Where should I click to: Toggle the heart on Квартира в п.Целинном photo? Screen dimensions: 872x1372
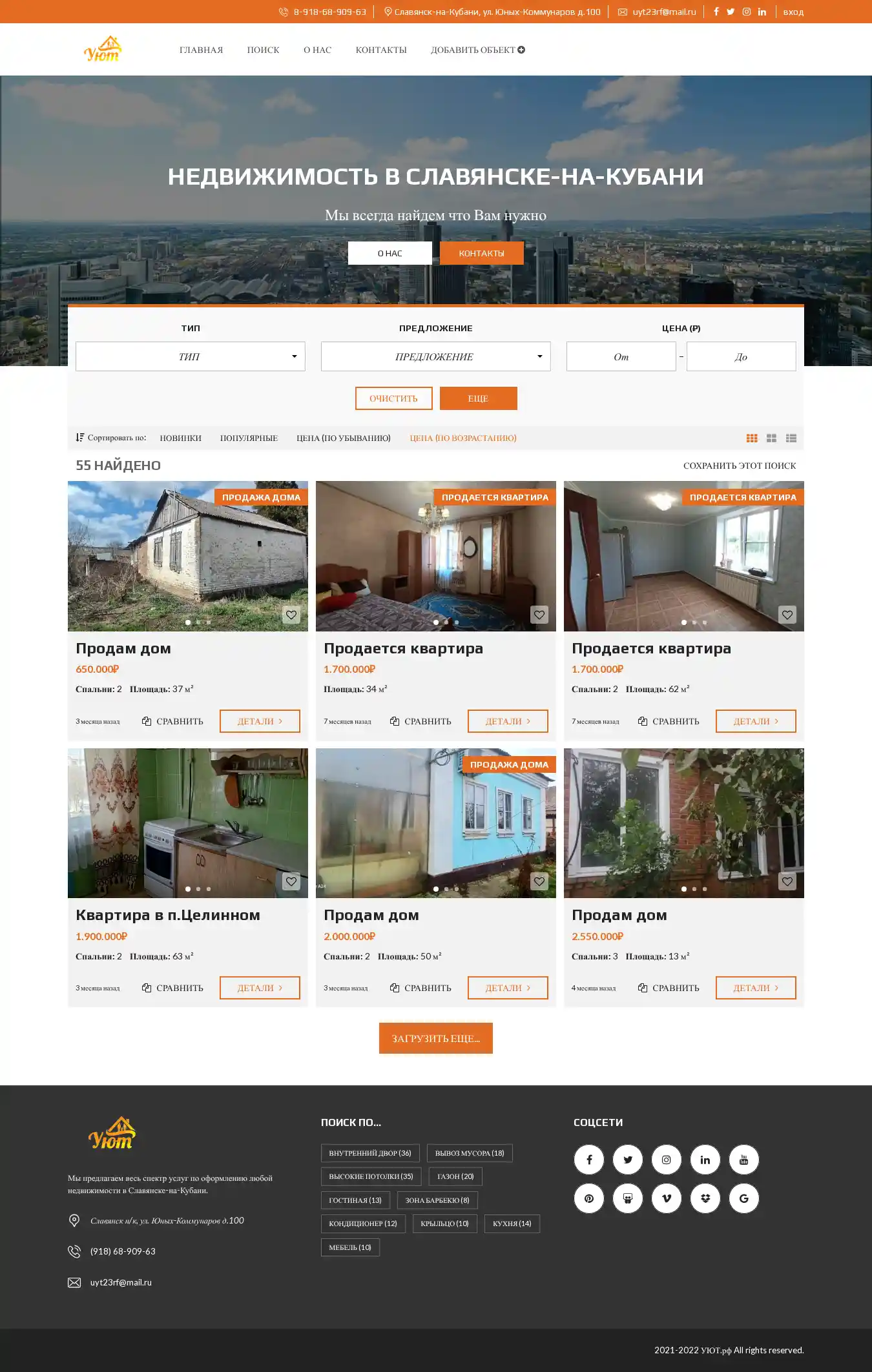(x=291, y=881)
